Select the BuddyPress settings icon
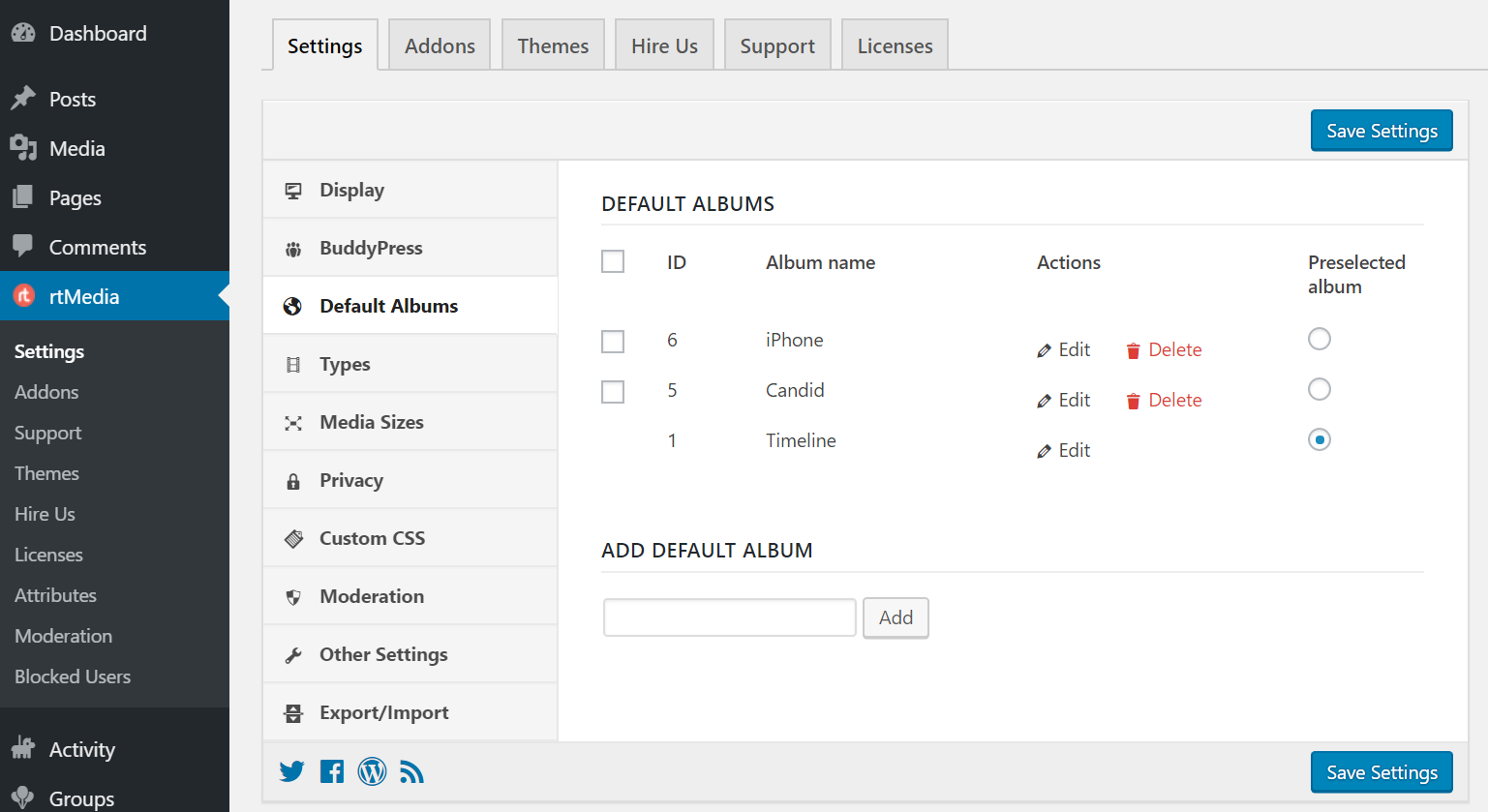Image resolution: width=1488 pixels, height=812 pixels. point(293,248)
